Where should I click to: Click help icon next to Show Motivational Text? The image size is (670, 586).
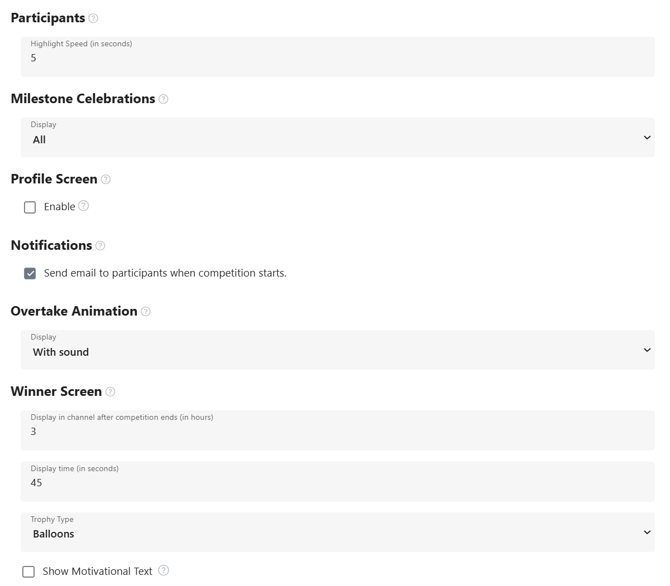164,571
